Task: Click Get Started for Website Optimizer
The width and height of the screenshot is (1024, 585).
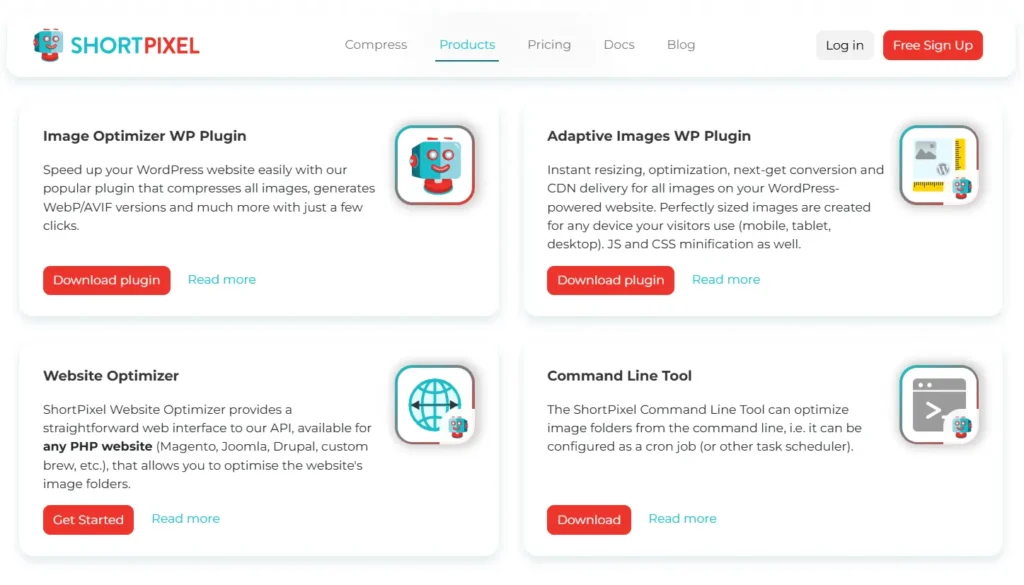Action: [88, 520]
